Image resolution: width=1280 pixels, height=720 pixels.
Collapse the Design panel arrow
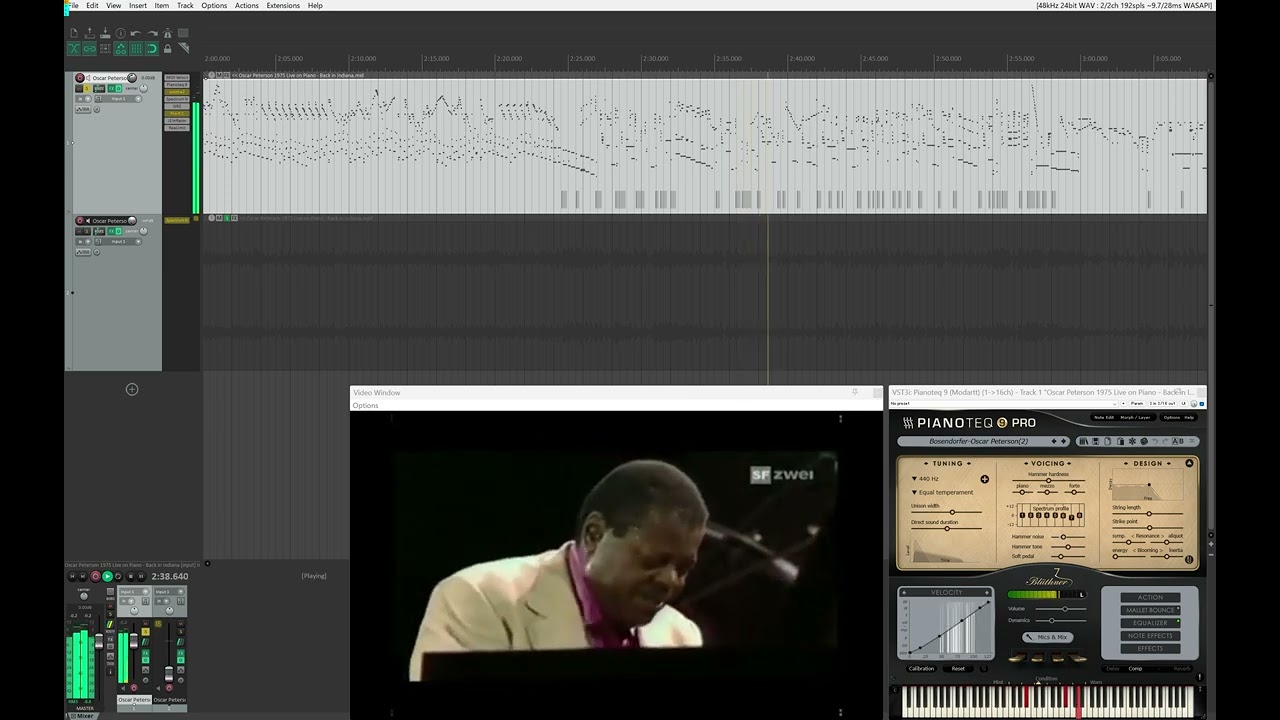click(1189, 463)
